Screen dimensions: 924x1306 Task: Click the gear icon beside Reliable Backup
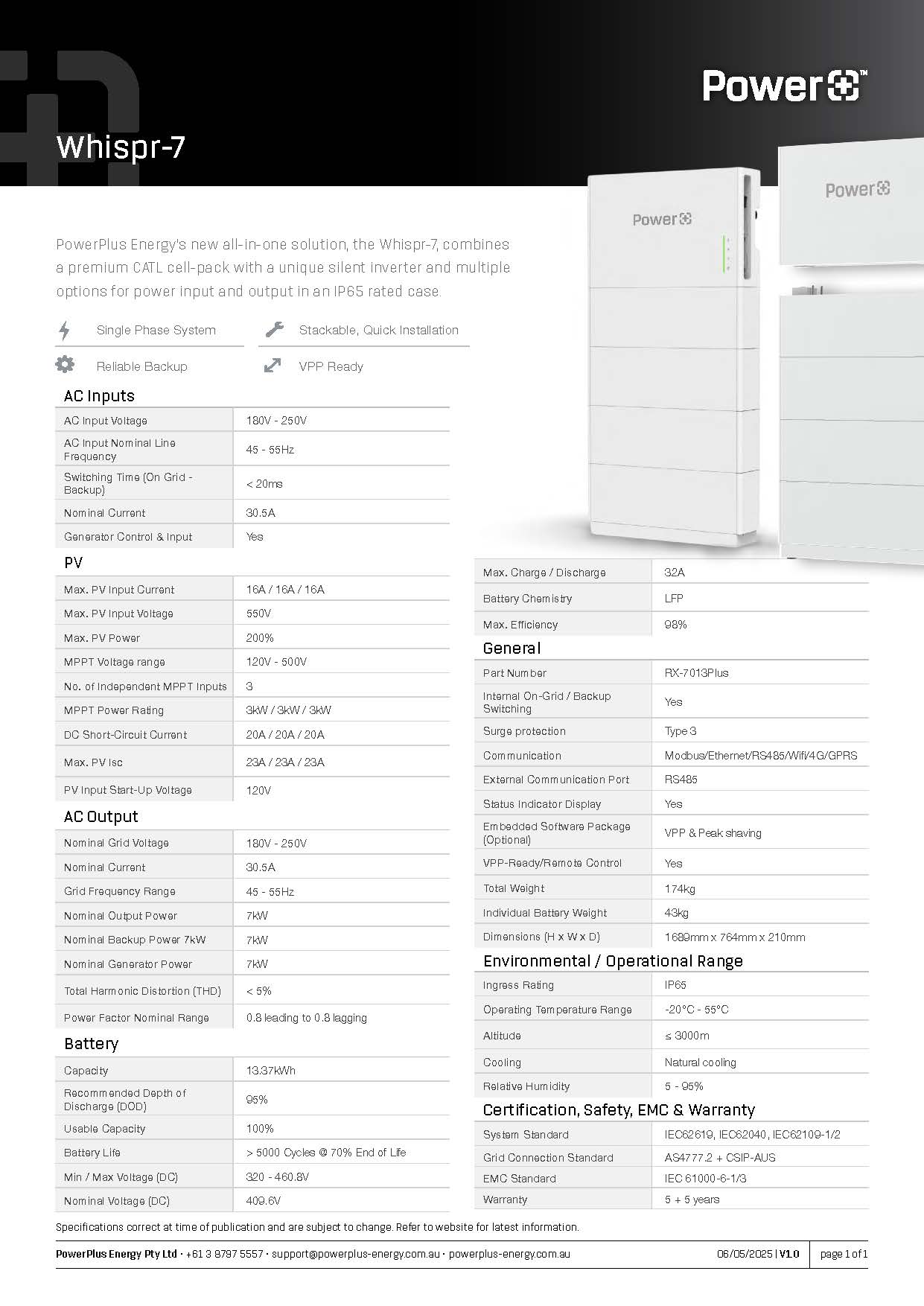65,365
